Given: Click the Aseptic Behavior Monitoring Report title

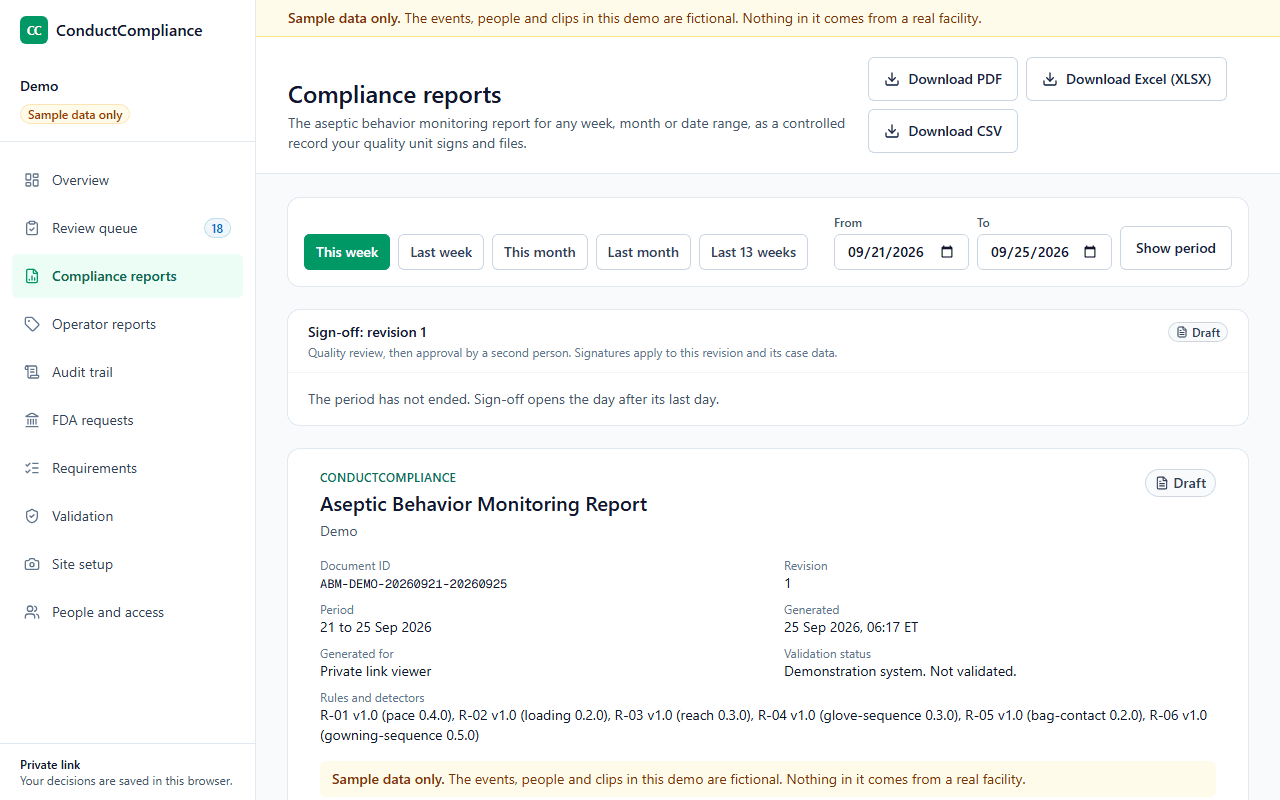Looking at the screenshot, I should point(484,504).
